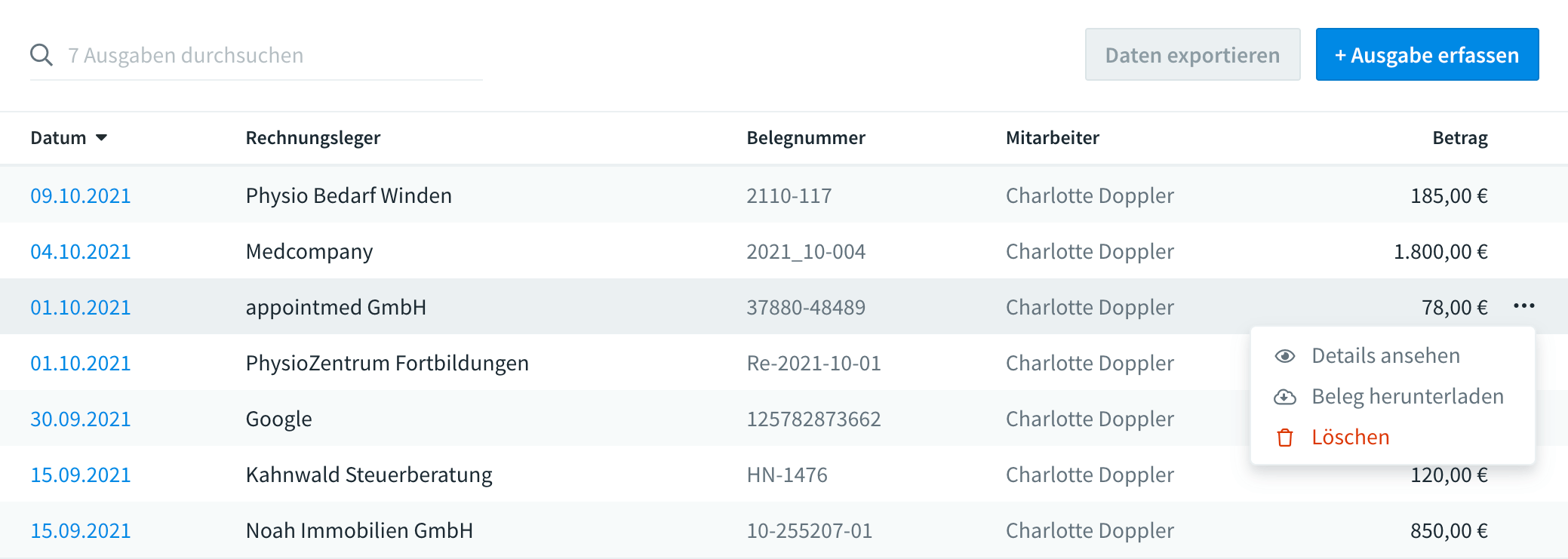Click the Ausgabe erfassen button

pos(1427,55)
